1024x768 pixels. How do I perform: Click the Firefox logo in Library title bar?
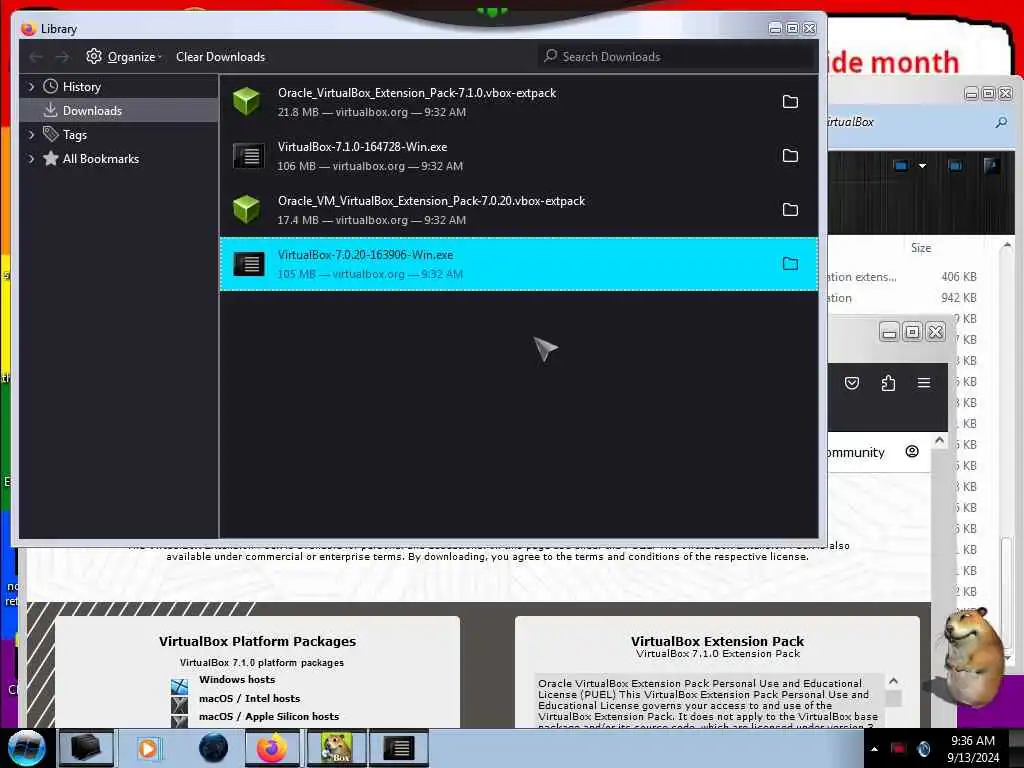pos(28,29)
